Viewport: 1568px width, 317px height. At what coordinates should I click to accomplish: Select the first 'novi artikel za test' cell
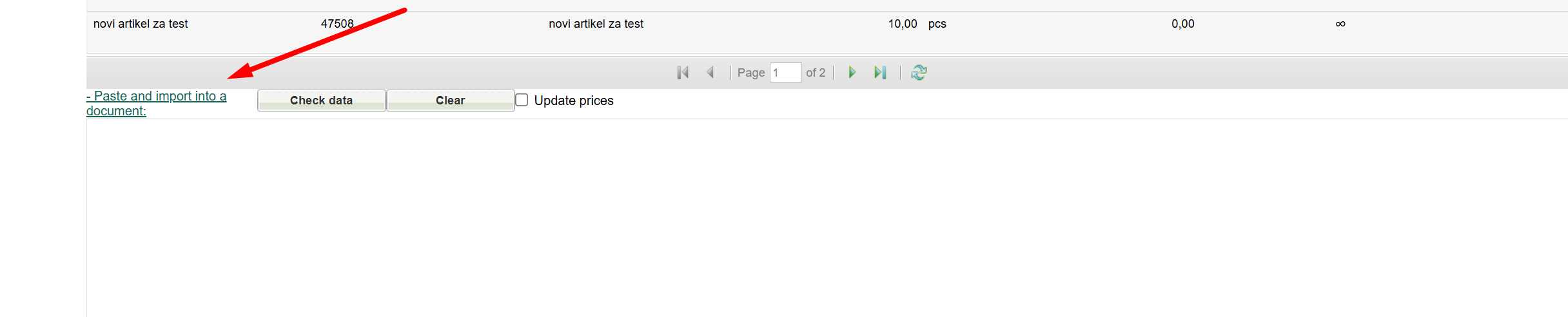pos(141,24)
